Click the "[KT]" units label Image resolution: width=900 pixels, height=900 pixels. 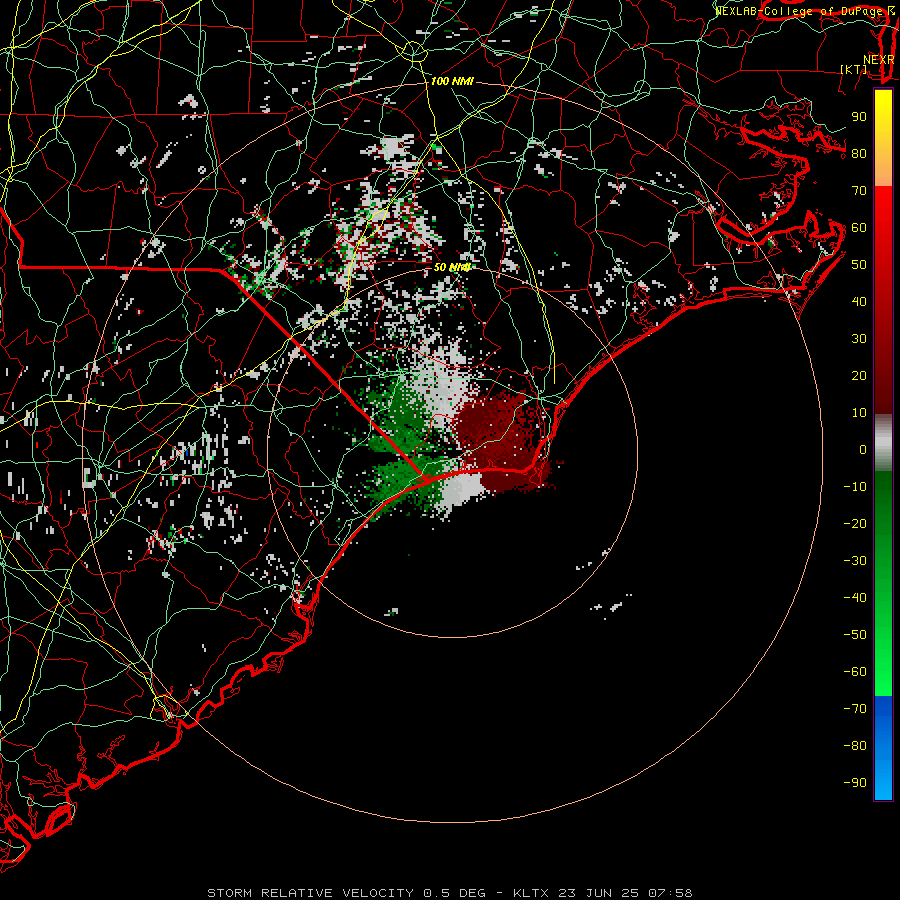point(854,69)
